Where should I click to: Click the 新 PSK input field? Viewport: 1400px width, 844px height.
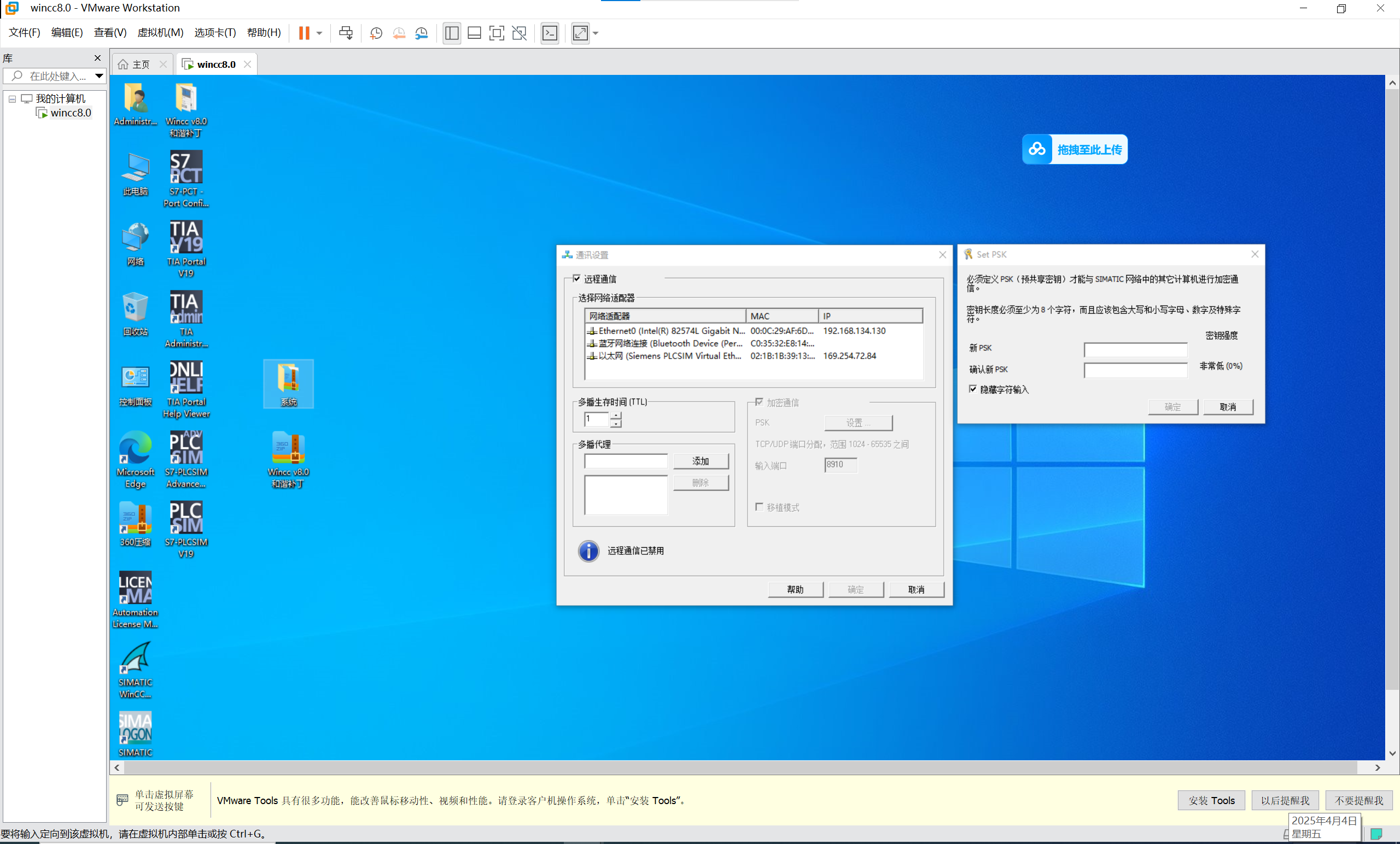1135,349
